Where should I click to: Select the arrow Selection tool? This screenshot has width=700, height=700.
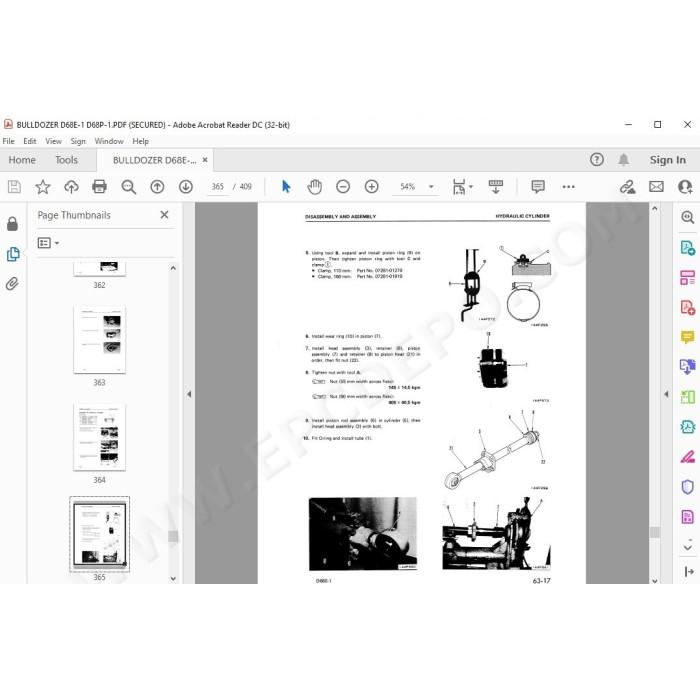coord(286,187)
